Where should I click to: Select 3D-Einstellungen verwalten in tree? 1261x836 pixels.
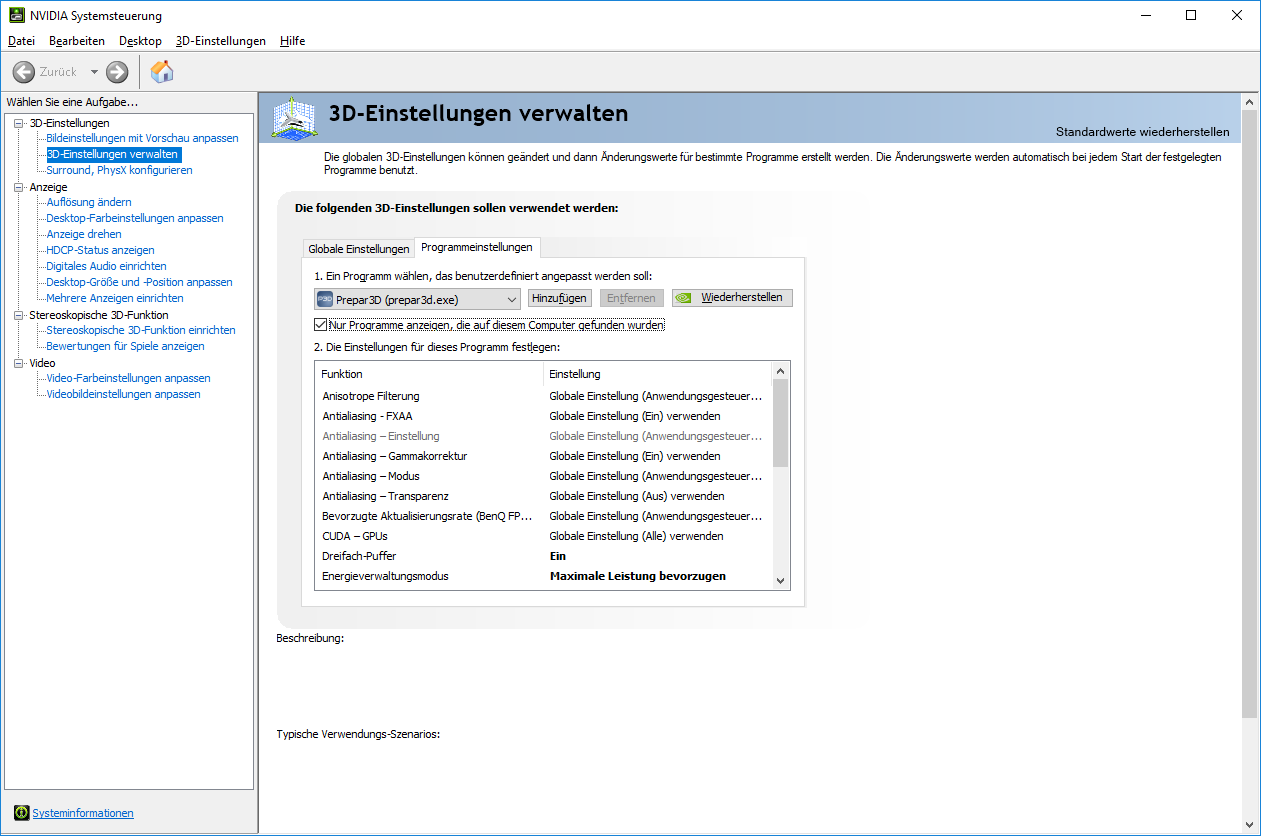(113, 154)
